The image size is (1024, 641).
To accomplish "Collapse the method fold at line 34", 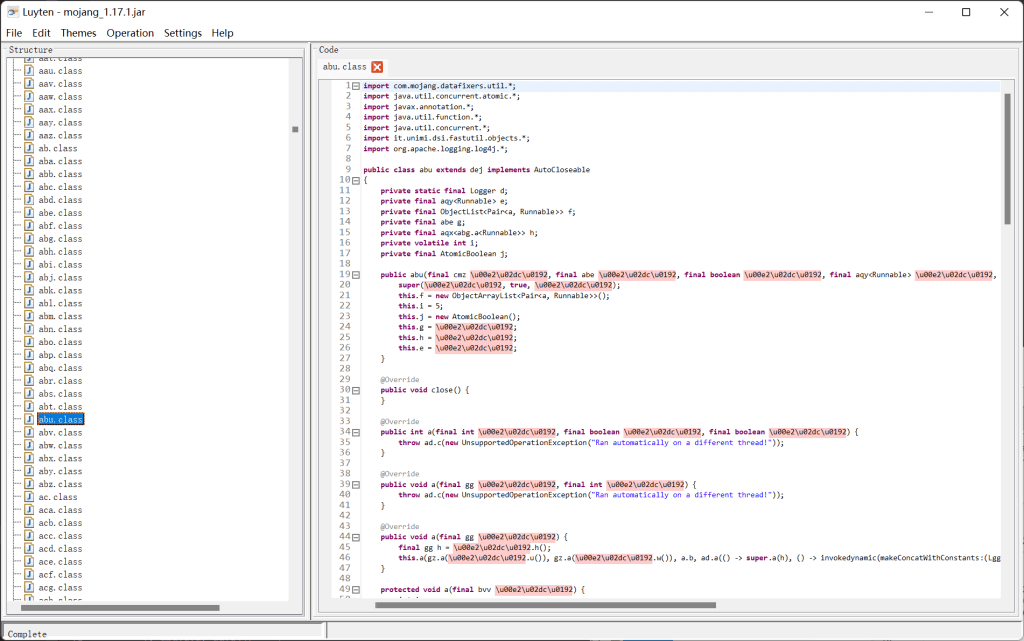I will pos(356,429).
